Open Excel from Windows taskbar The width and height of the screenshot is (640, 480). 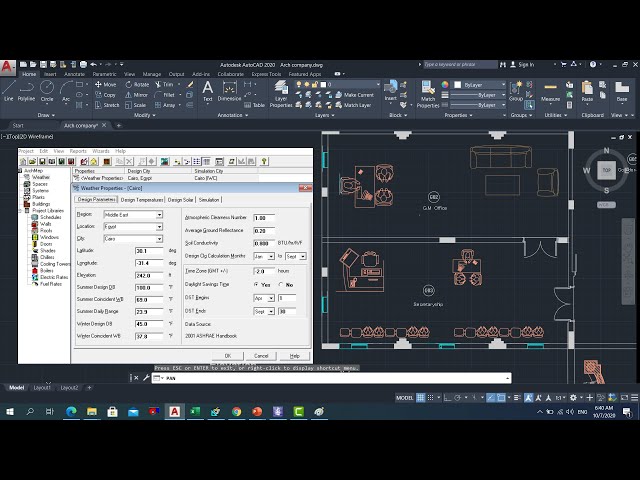pos(195,411)
